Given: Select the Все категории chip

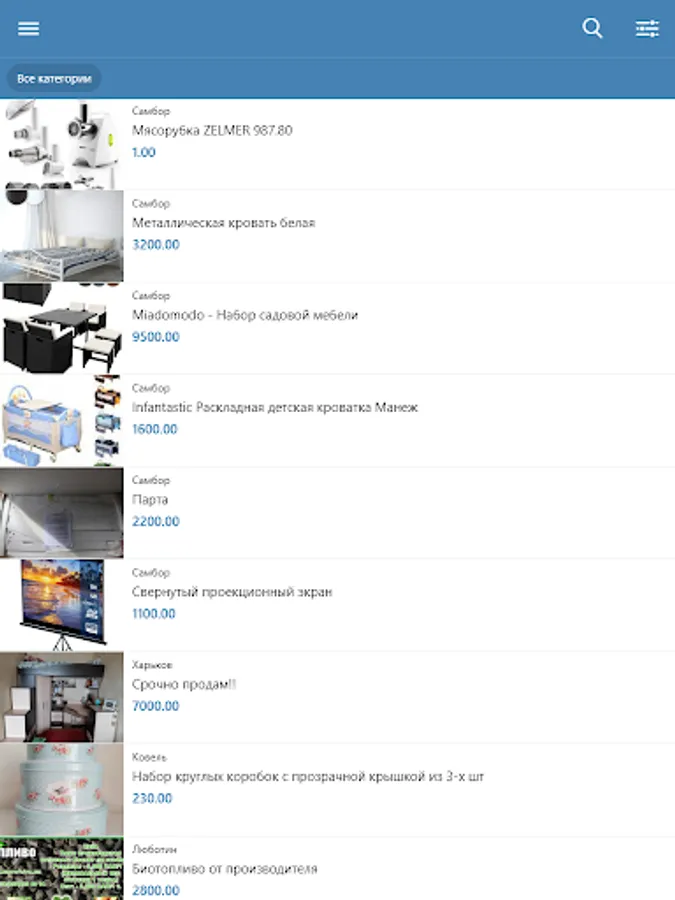Looking at the screenshot, I should click(54, 79).
